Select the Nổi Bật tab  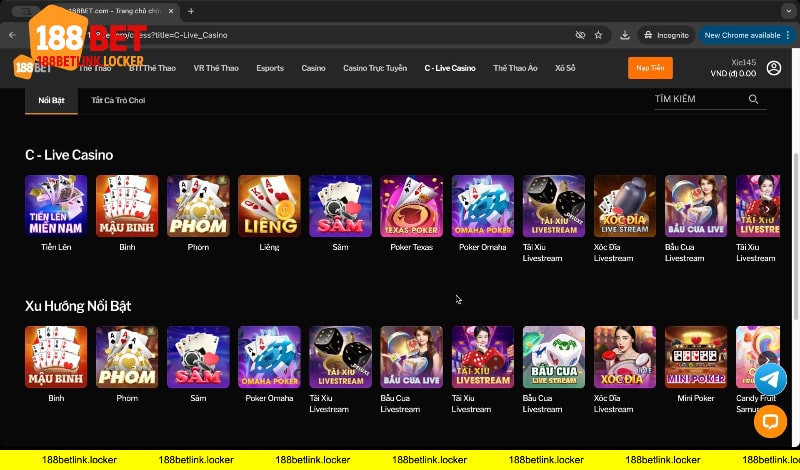tap(51, 101)
